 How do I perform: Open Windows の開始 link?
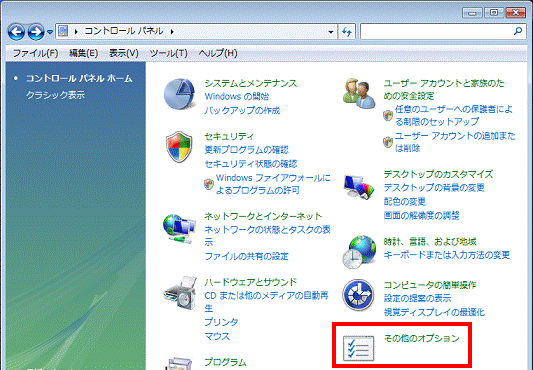coord(237,97)
